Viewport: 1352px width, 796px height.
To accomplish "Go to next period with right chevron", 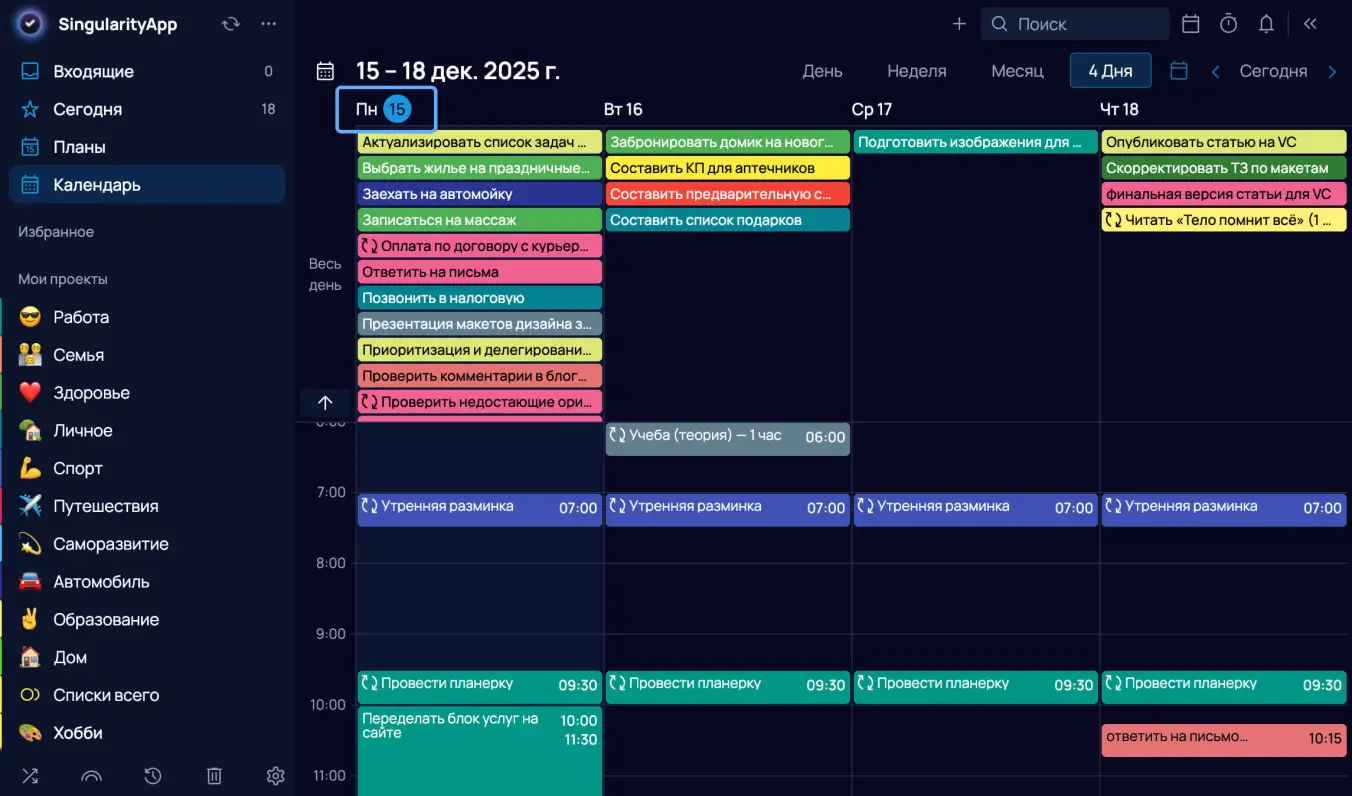I will coord(1332,71).
